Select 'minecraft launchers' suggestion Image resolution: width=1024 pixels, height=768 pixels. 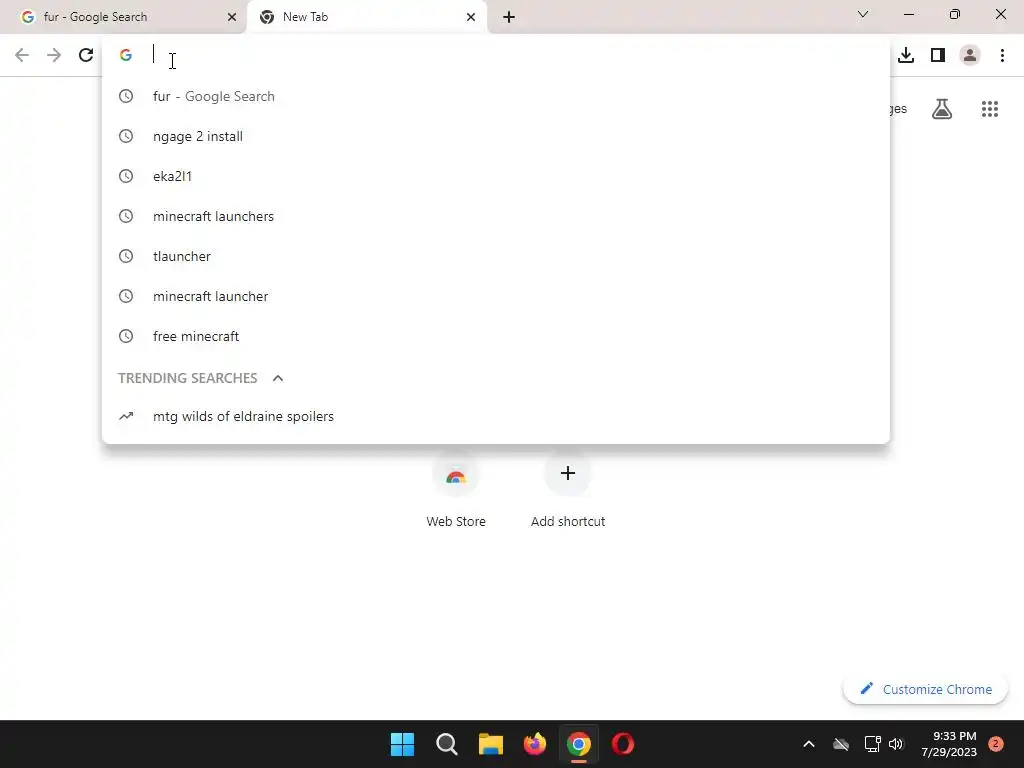click(x=496, y=216)
